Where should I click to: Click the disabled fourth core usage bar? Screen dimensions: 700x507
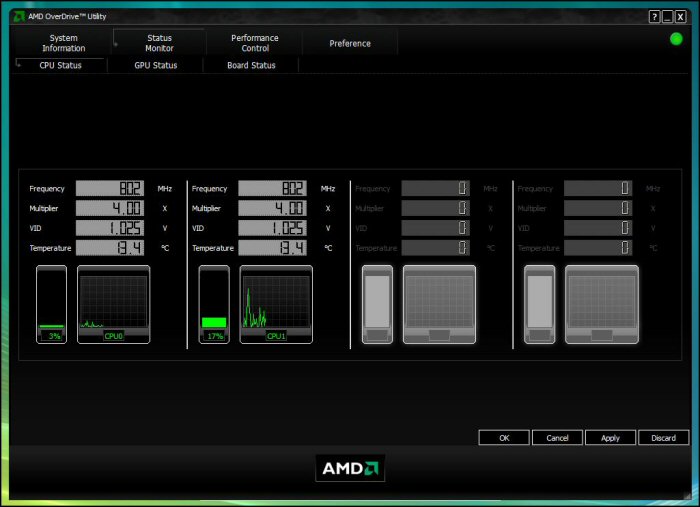540,304
